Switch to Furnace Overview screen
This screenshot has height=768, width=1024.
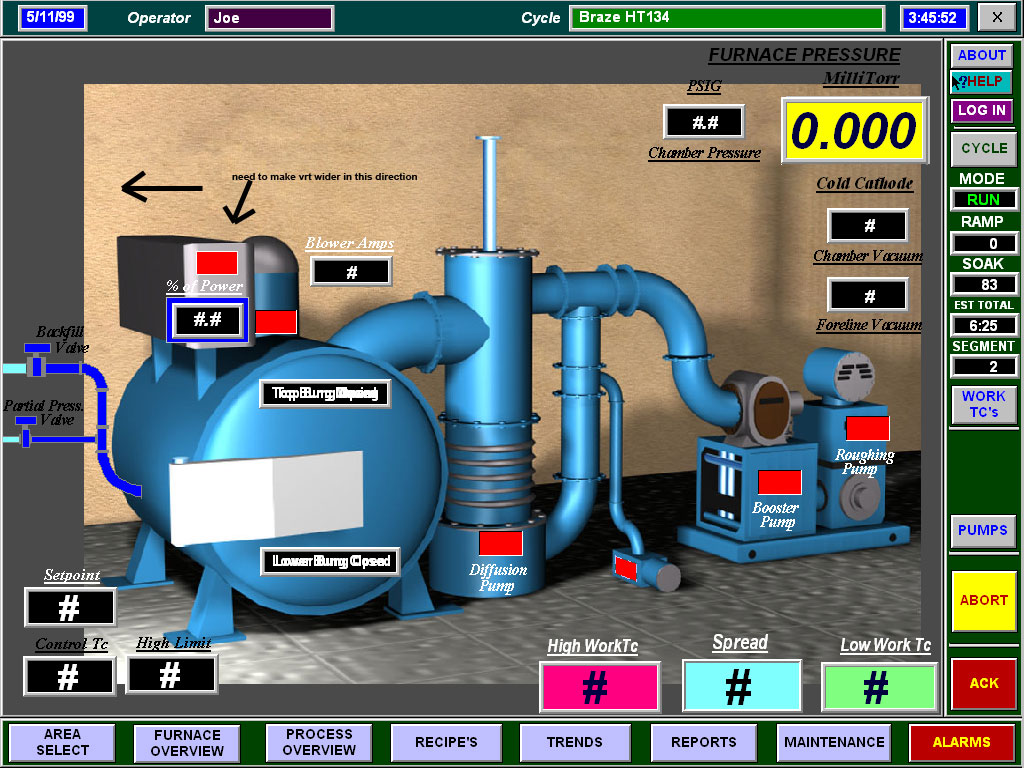click(x=187, y=742)
